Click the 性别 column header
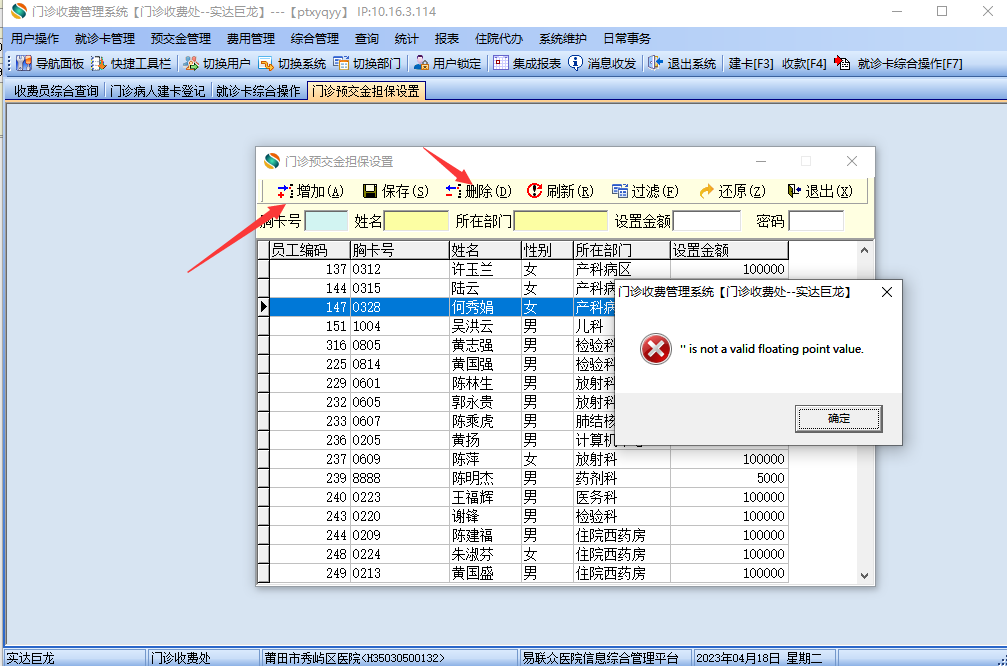This screenshot has width=1007, height=666. click(547, 250)
